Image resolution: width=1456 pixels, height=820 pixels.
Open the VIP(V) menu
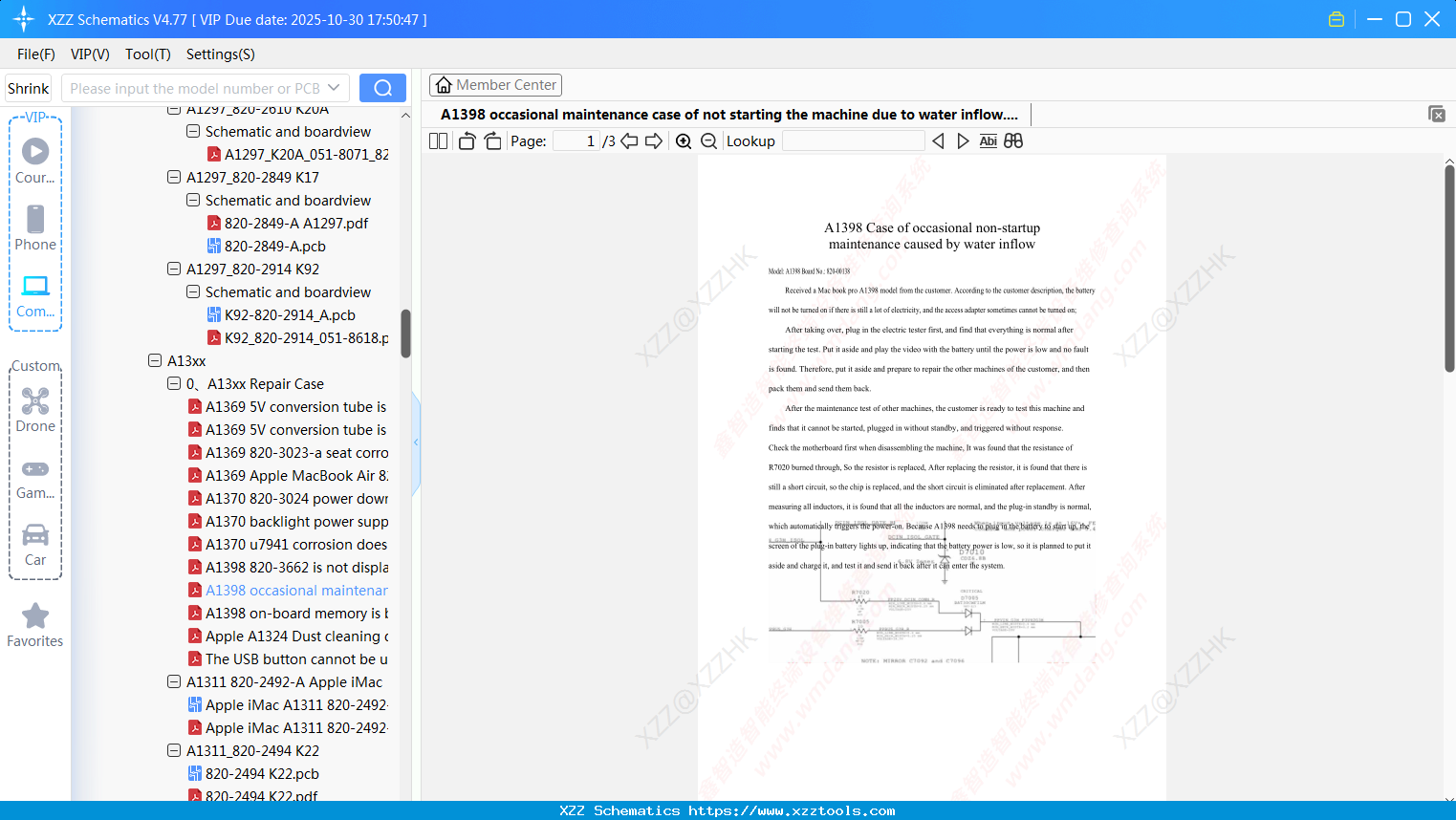pyautogui.click(x=90, y=54)
